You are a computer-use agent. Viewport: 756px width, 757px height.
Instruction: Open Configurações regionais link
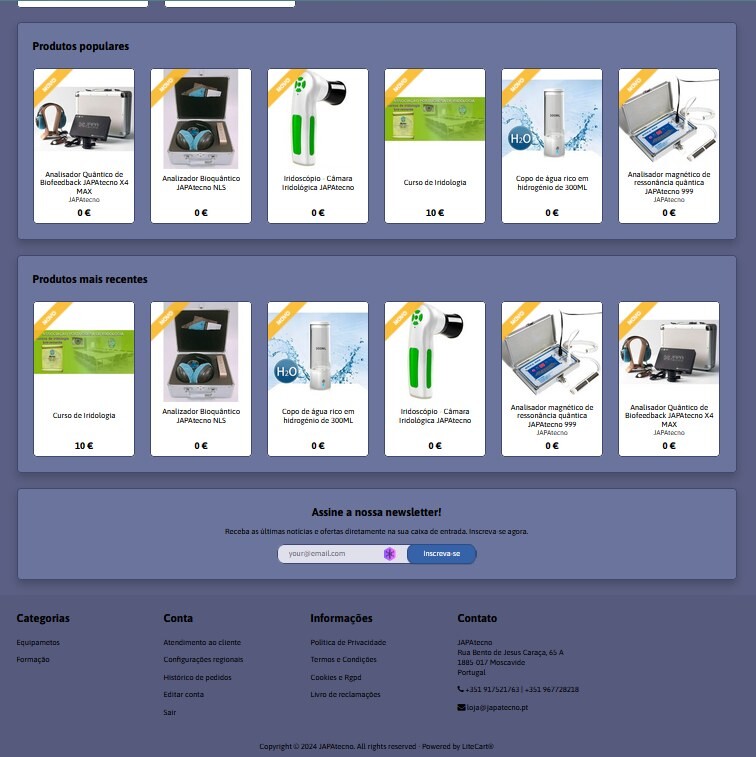(x=203, y=660)
